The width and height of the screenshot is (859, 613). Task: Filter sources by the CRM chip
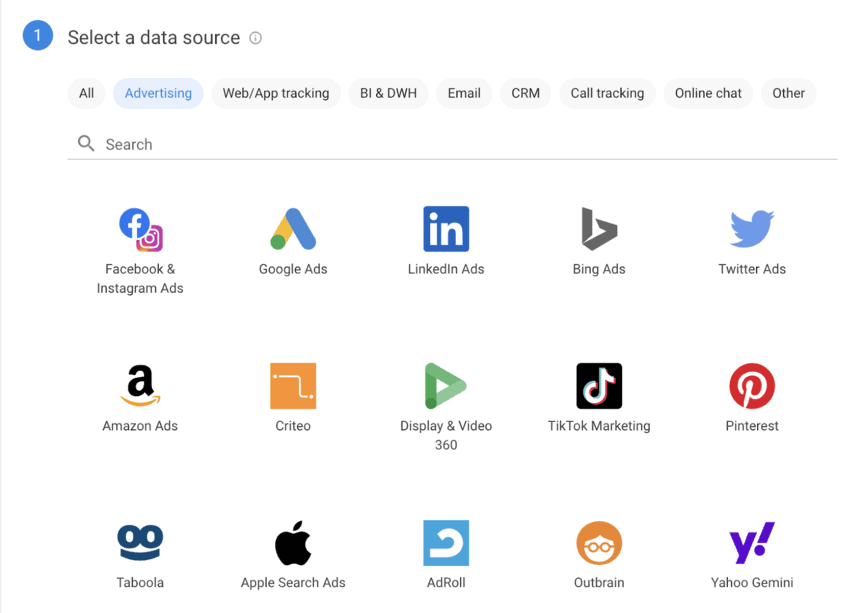(x=525, y=93)
